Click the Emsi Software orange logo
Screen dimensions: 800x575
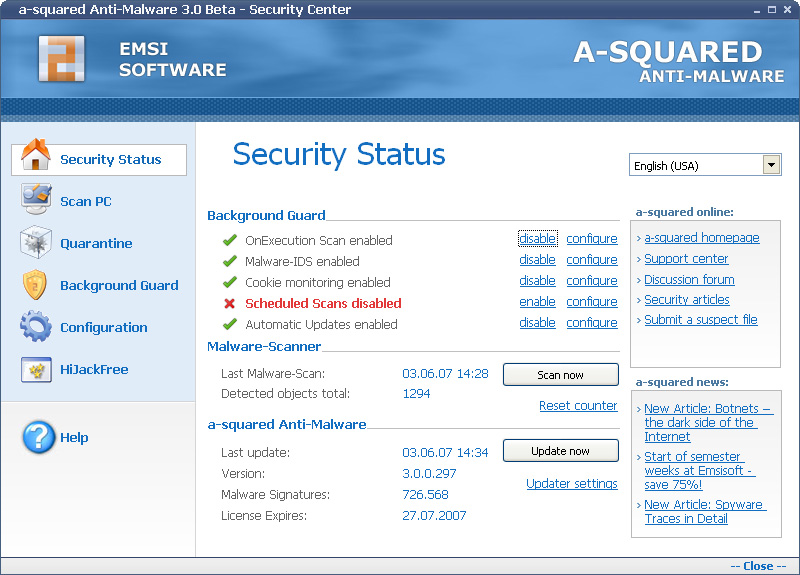62,59
